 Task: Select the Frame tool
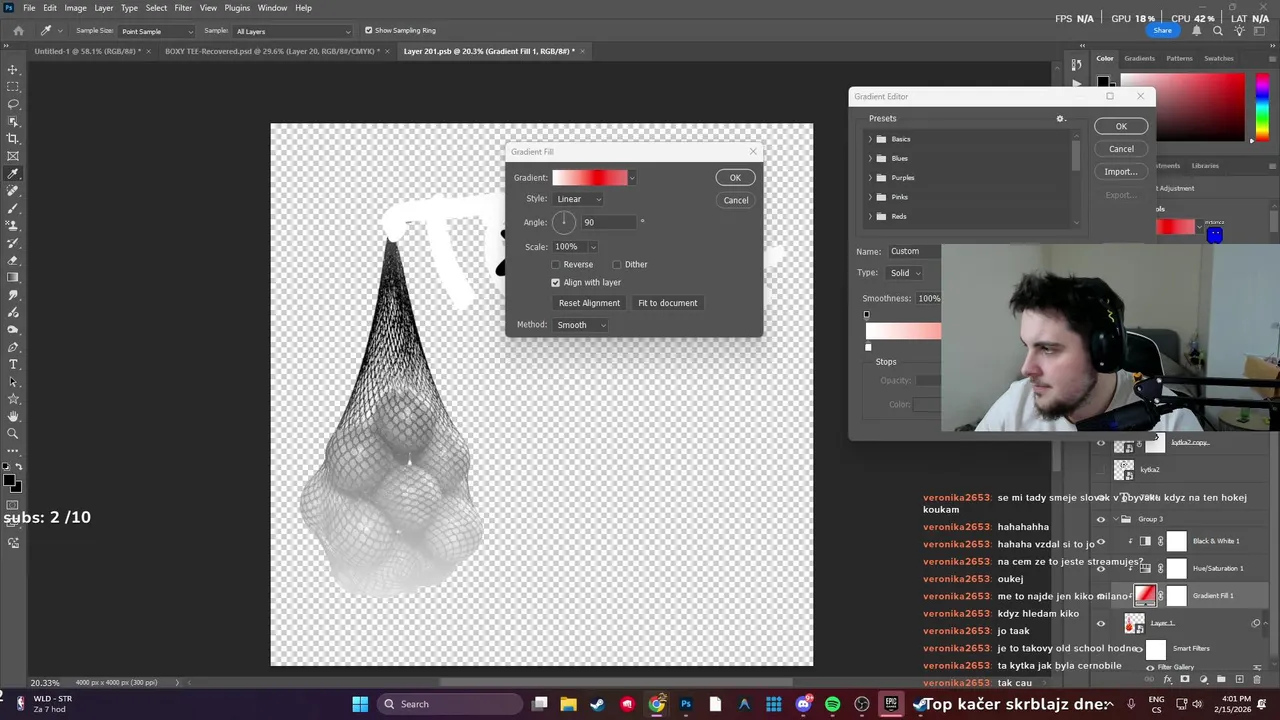coord(13,156)
